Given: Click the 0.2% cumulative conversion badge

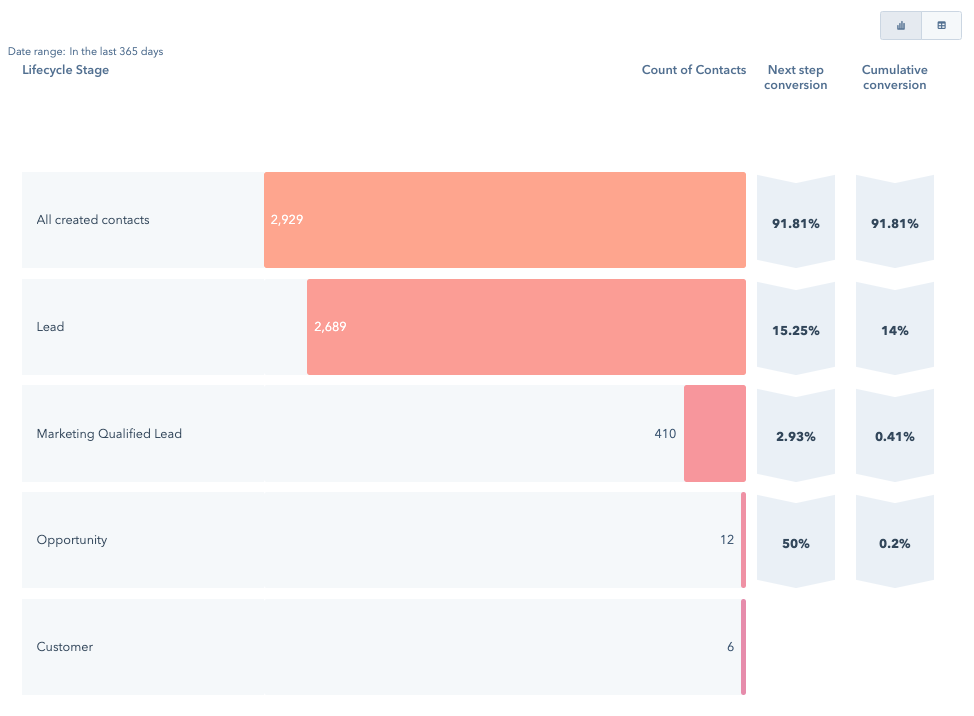Looking at the screenshot, I should click(x=894, y=542).
